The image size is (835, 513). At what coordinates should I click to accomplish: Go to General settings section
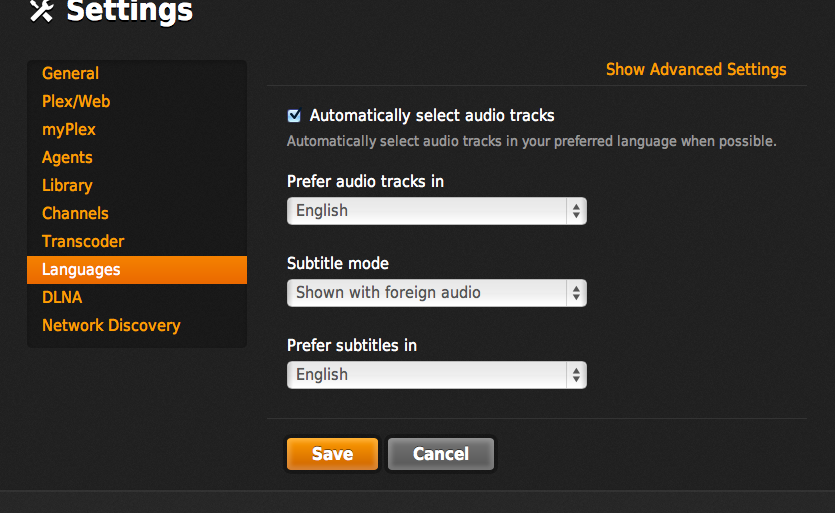click(x=70, y=73)
